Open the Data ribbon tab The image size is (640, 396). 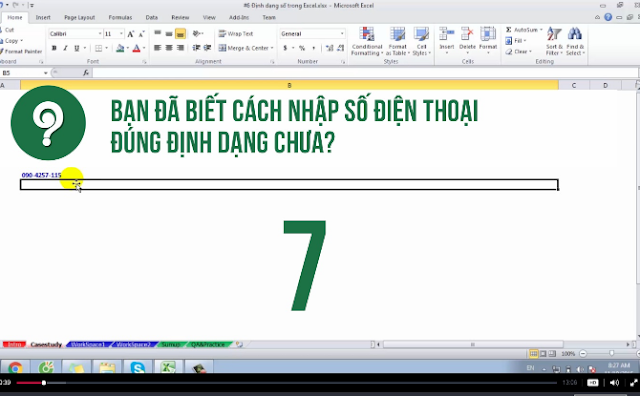pyautogui.click(x=151, y=18)
